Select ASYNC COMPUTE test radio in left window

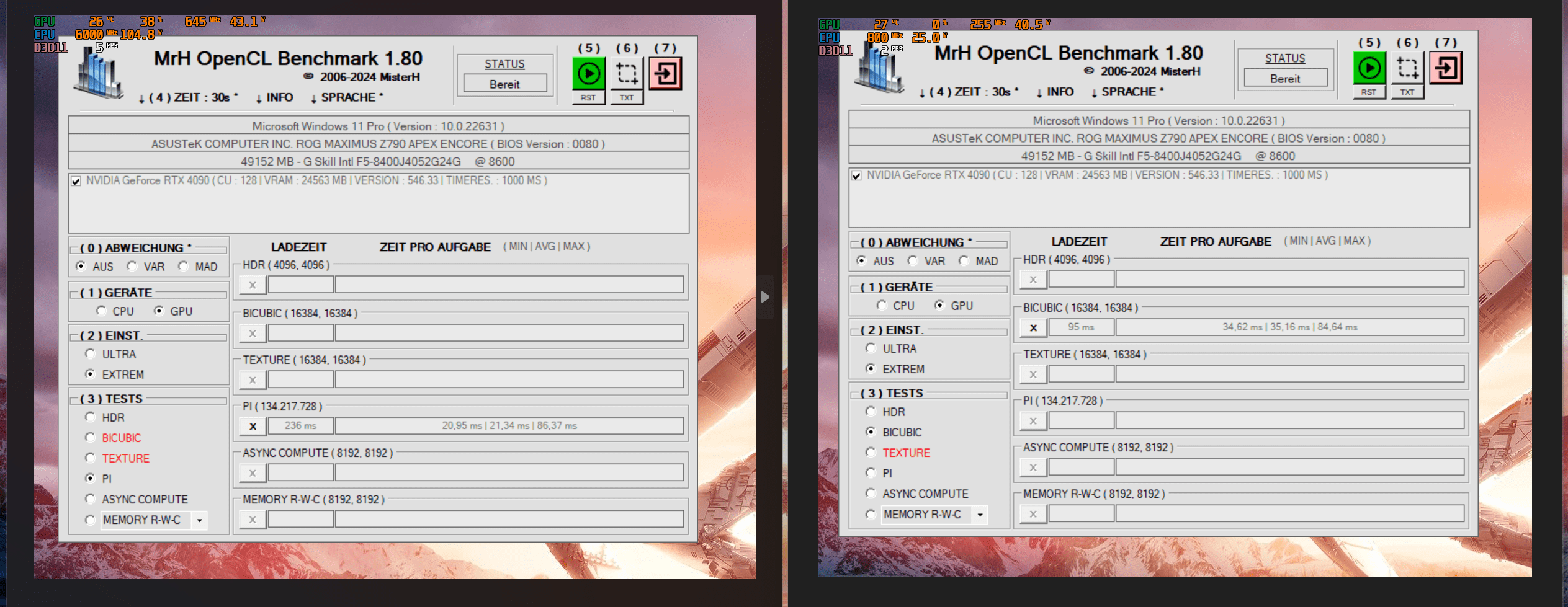click(x=91, y=498)
